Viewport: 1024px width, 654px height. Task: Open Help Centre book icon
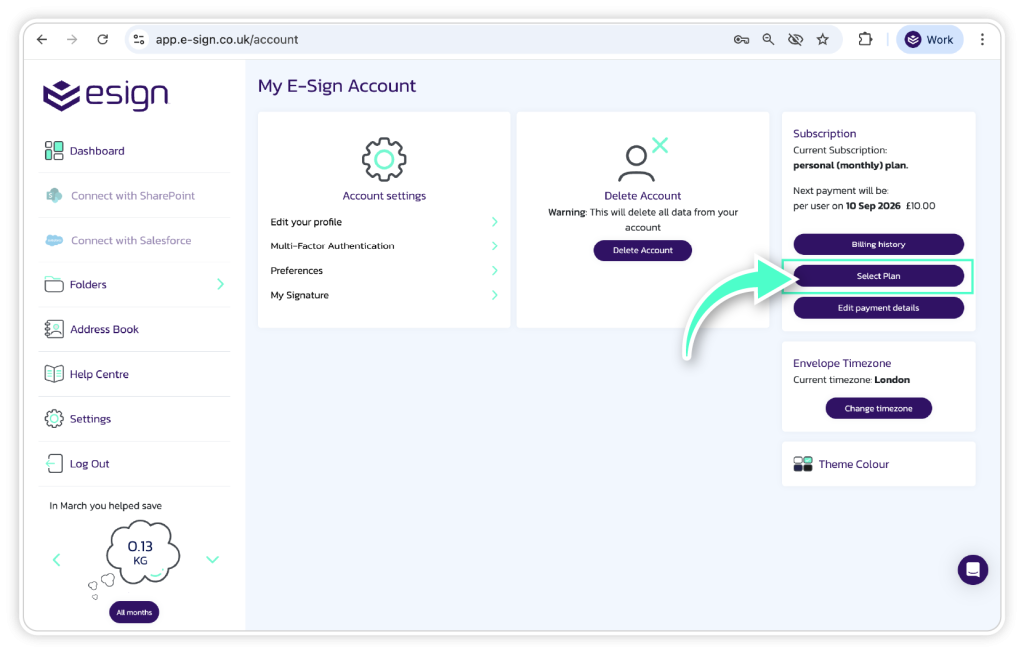point(54,374)
